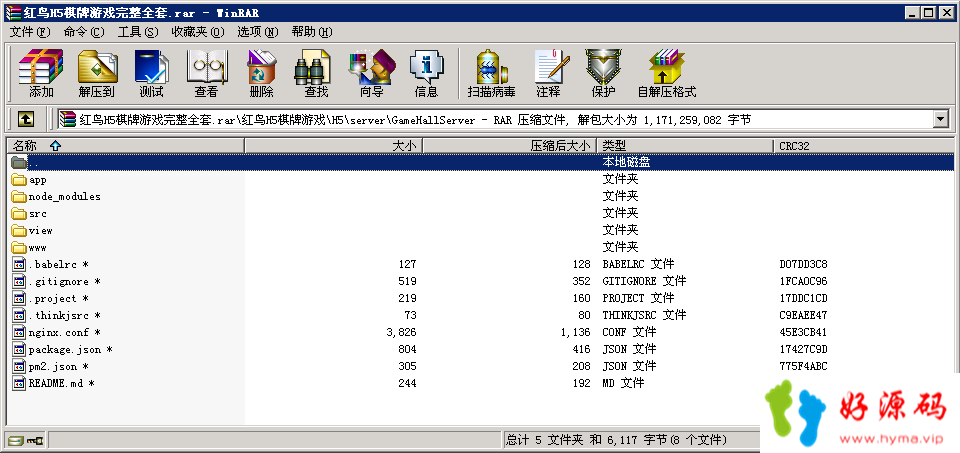Screen dimensions: 960x453
Task: Select the node_modules folder icon
Action: (x=19, y=197)
